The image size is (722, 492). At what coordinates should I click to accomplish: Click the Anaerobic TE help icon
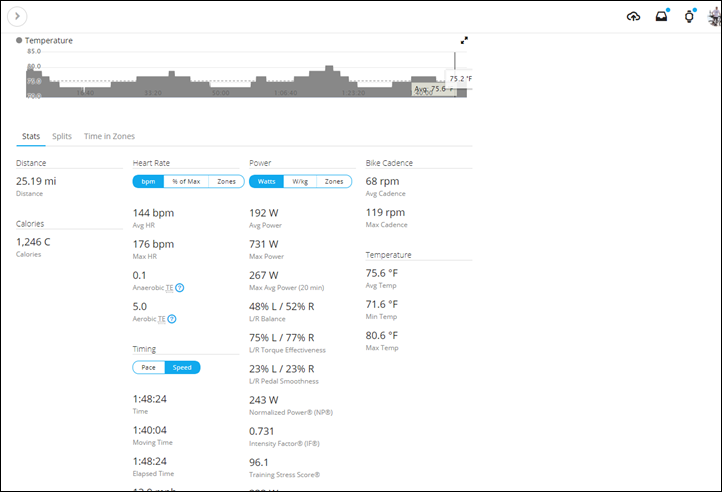180,287
